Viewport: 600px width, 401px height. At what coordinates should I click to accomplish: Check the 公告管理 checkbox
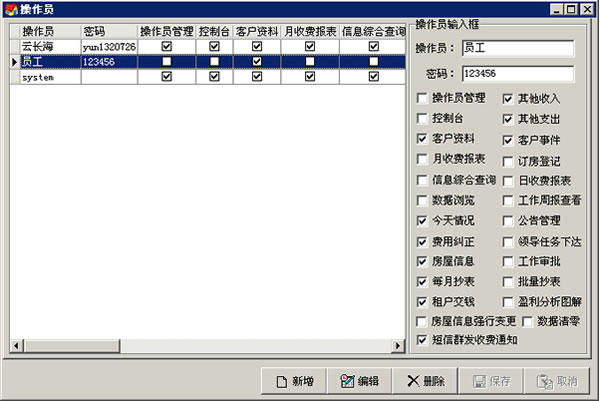click(508, 221)
